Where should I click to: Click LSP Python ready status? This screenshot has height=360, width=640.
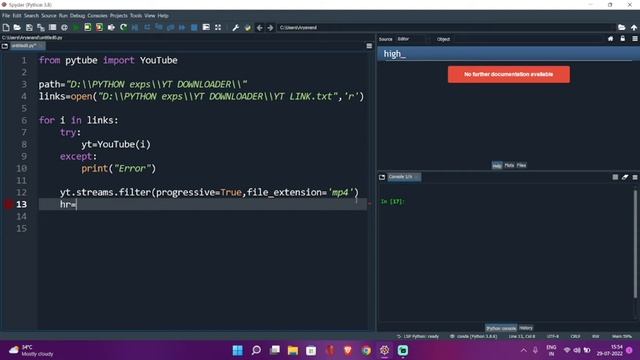pos(418,336)
